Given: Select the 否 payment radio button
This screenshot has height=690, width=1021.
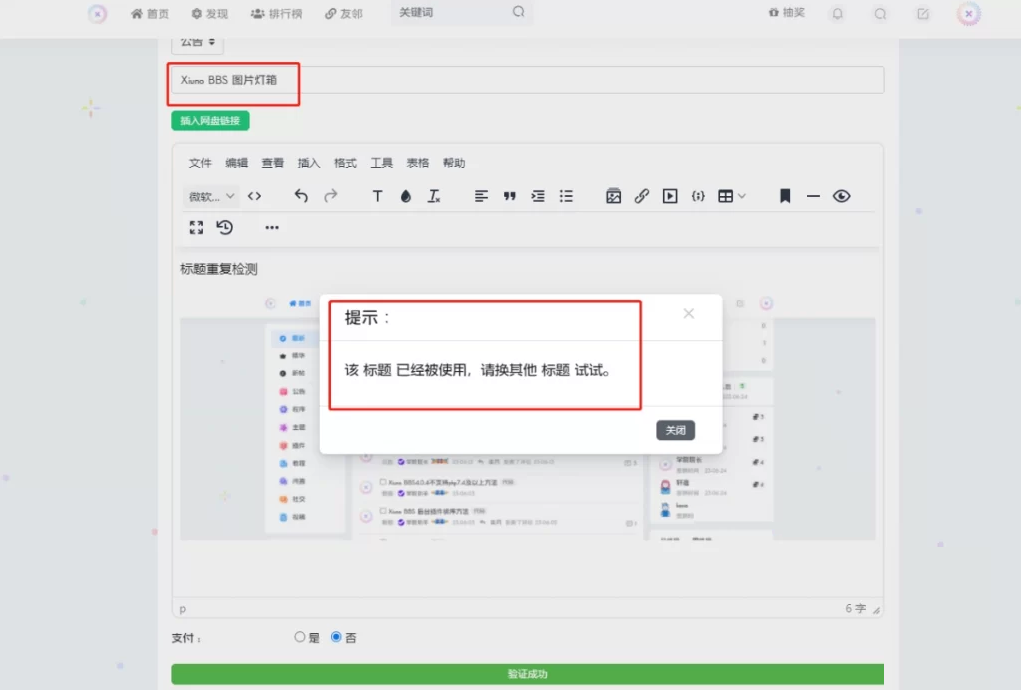Looking at the screenshot, I should (x=336, y=637).
